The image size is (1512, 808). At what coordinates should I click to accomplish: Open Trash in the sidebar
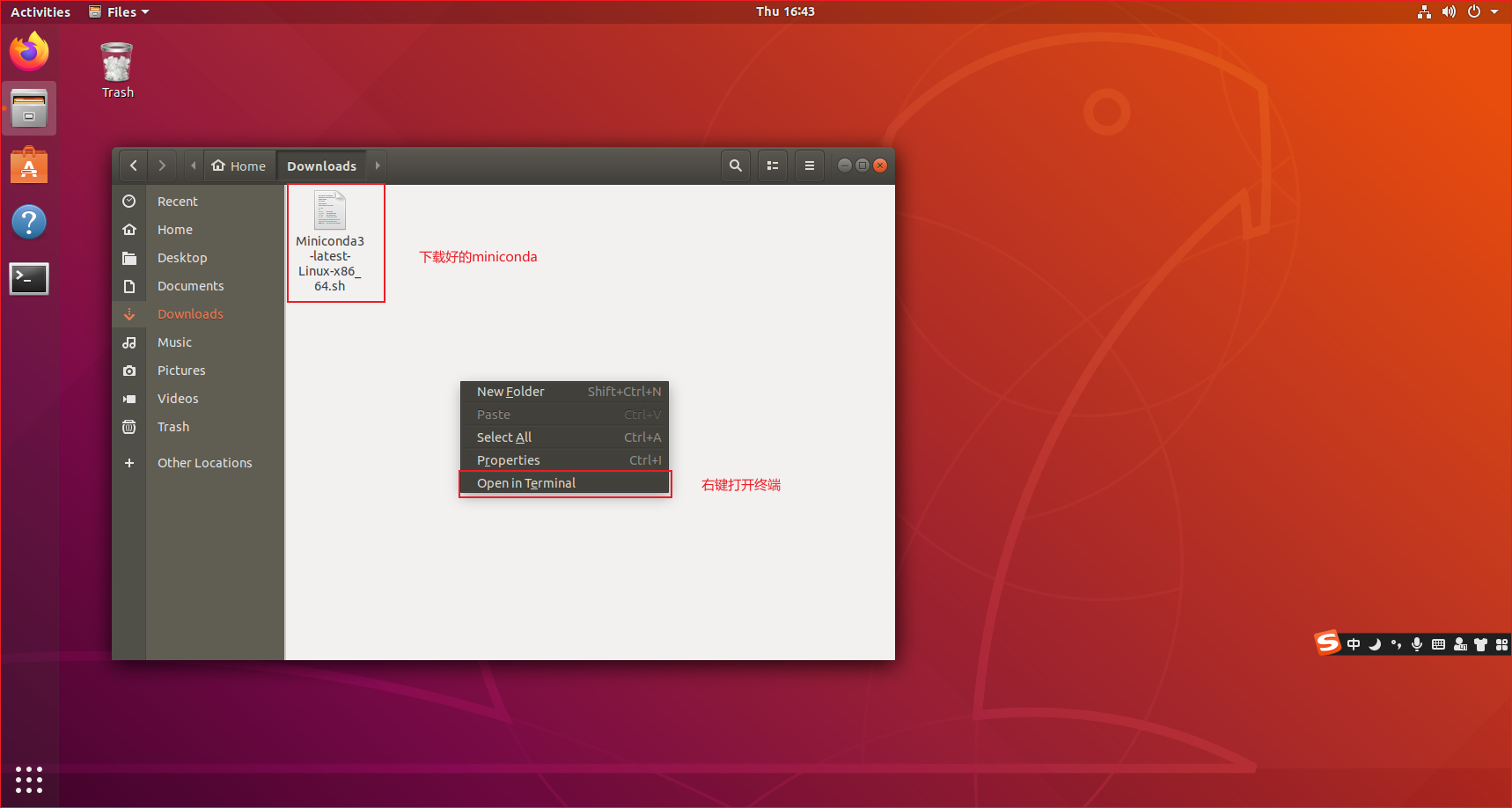(x=198, y=427)
